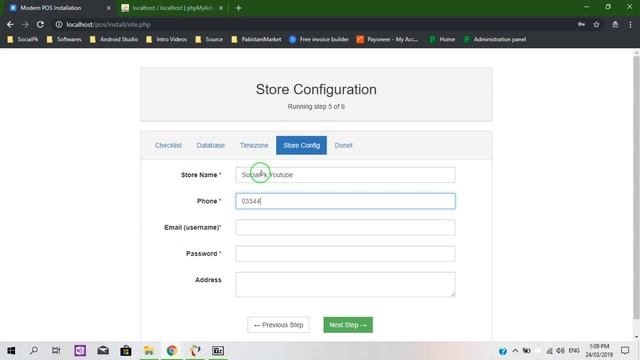Click the green Next Step button
The image size is (640, 360).
348,325
